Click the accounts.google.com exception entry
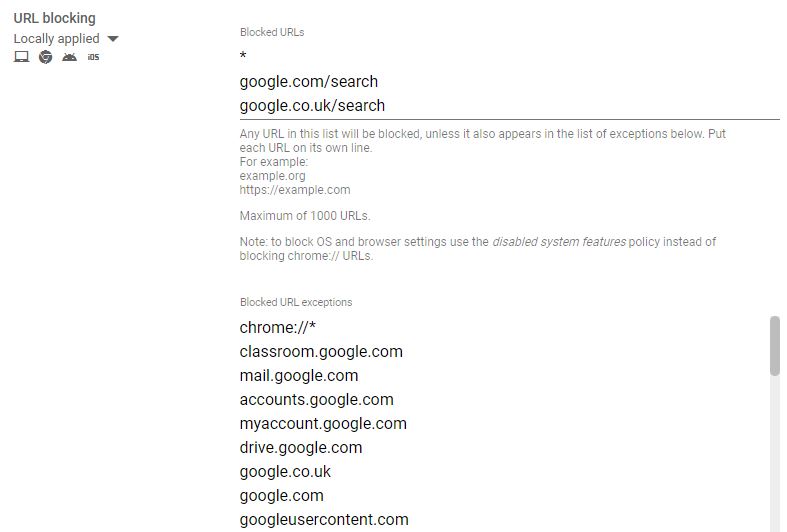Viewport: 787px width, 532px height. (x=317, y=400)
